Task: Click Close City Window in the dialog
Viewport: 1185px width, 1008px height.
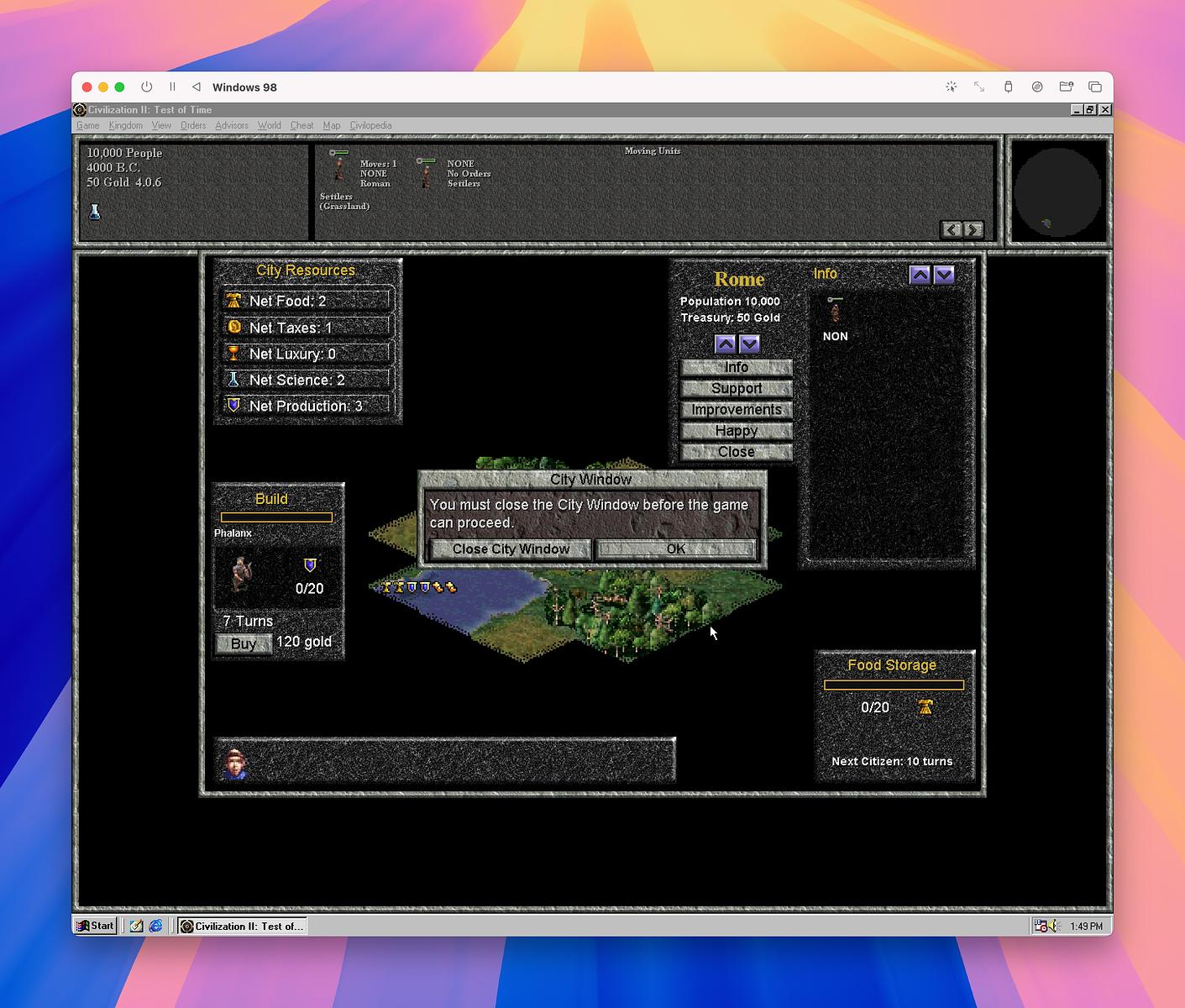Action: tap(511, 549)
